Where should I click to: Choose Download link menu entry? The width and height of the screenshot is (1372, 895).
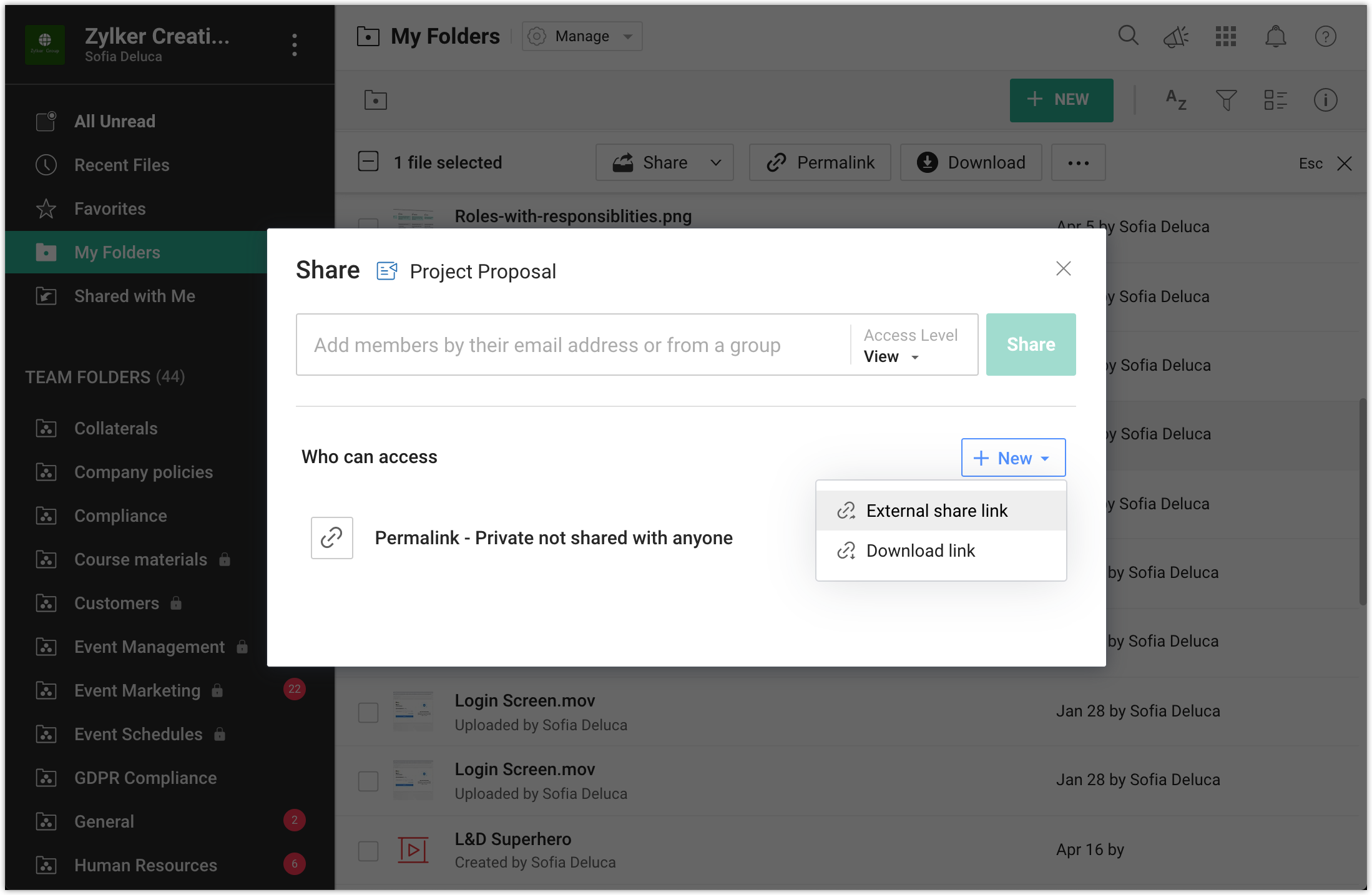coord(920,550)
